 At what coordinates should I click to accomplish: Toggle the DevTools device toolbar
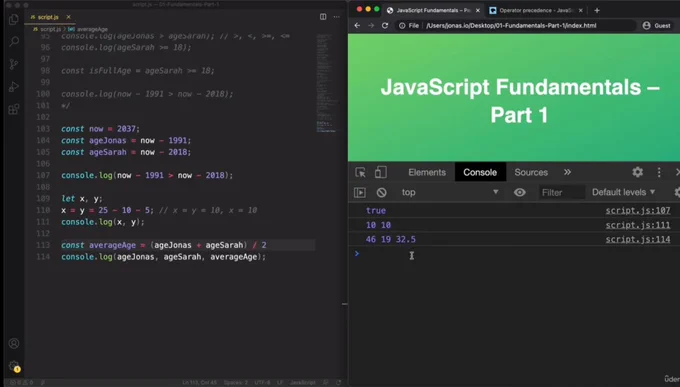[381, 172]
